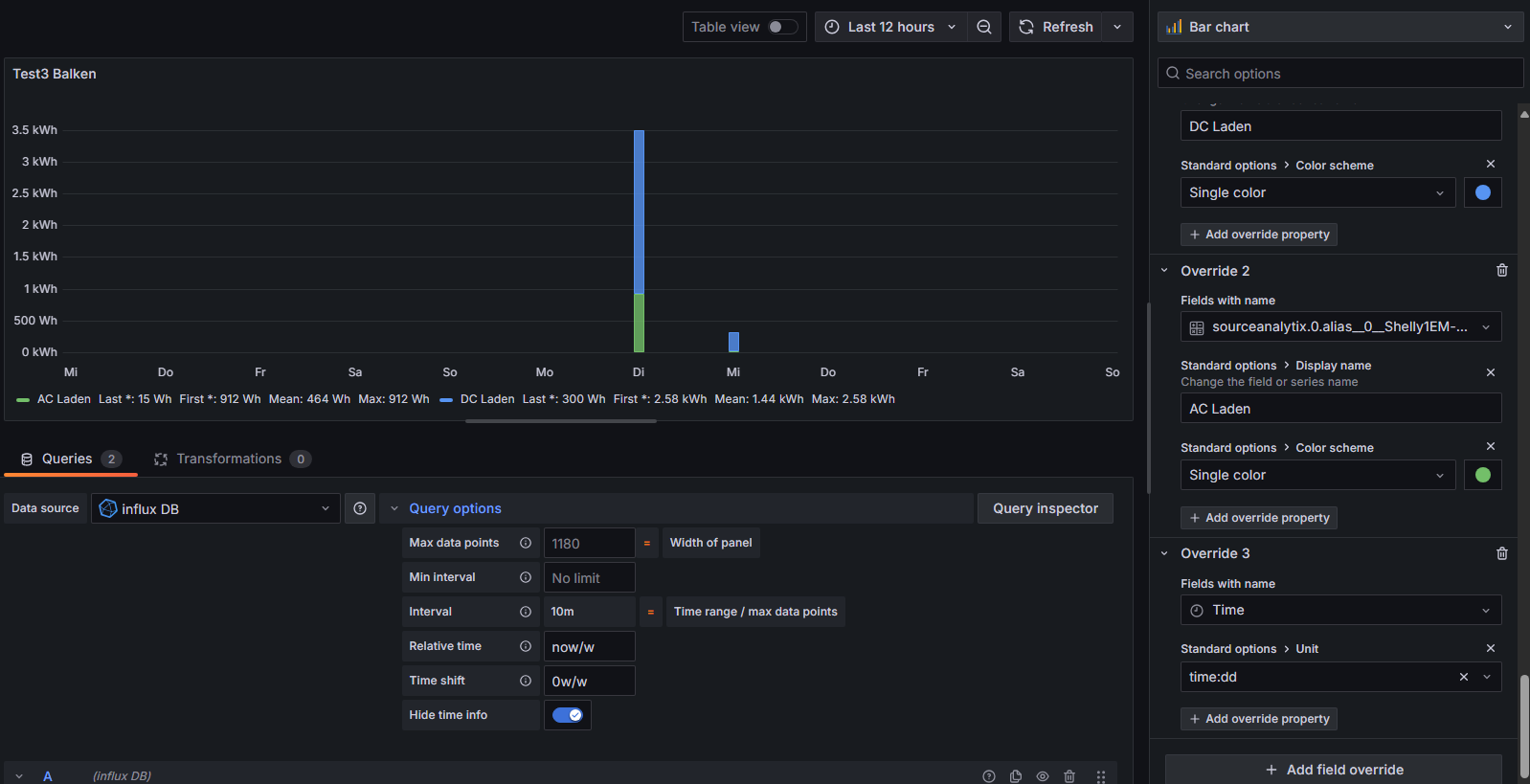Open blue Single color scheme dropdown
This screenshot has height=784, width=1530.
point(1317,192)
